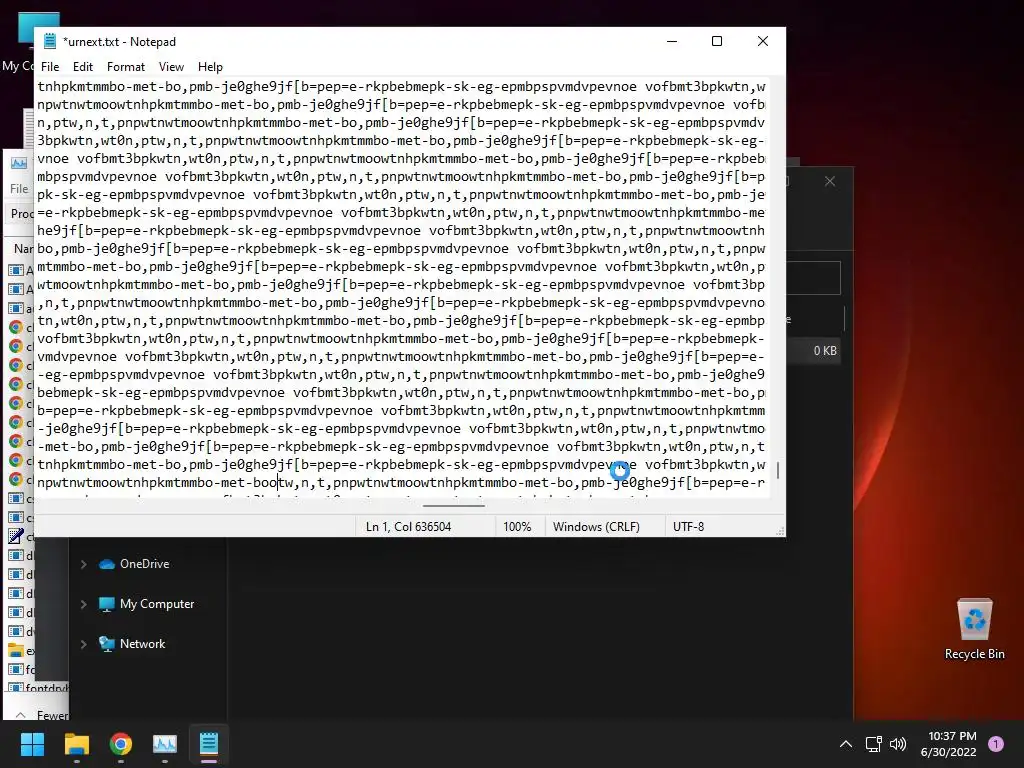
Task: Place the cursor in the Notepad text area
Action: coord(401,287)
